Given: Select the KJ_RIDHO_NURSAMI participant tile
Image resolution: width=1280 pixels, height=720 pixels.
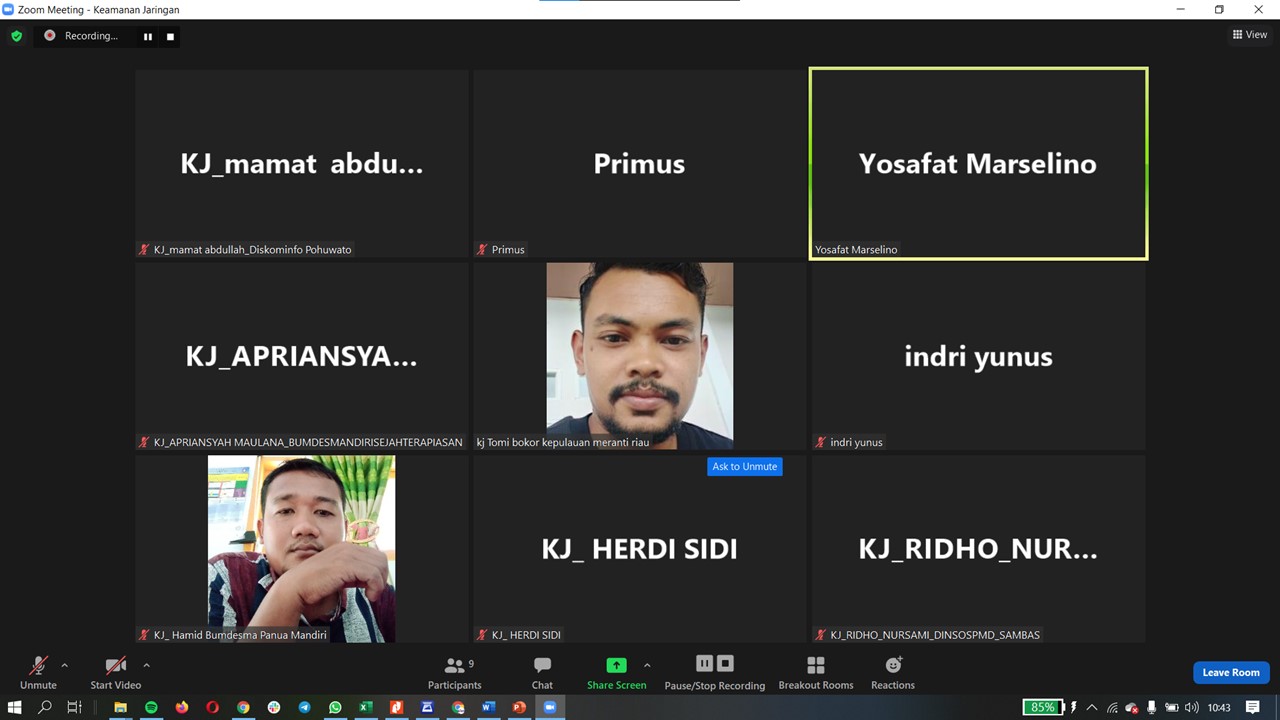Looking at the screenshot, I should 978,549.
